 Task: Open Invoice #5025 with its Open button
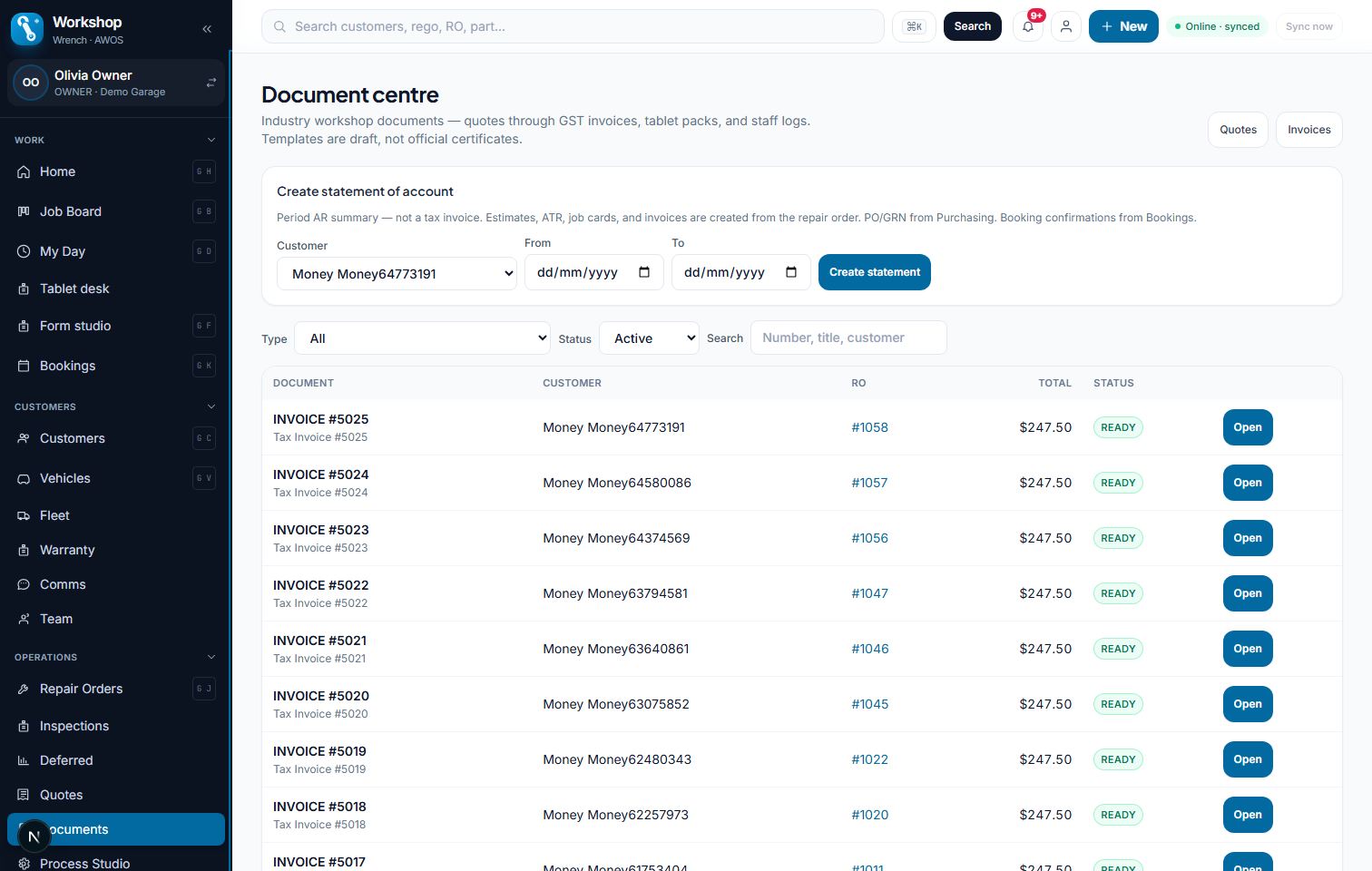pyautogui.click(x=1248, y=427)
